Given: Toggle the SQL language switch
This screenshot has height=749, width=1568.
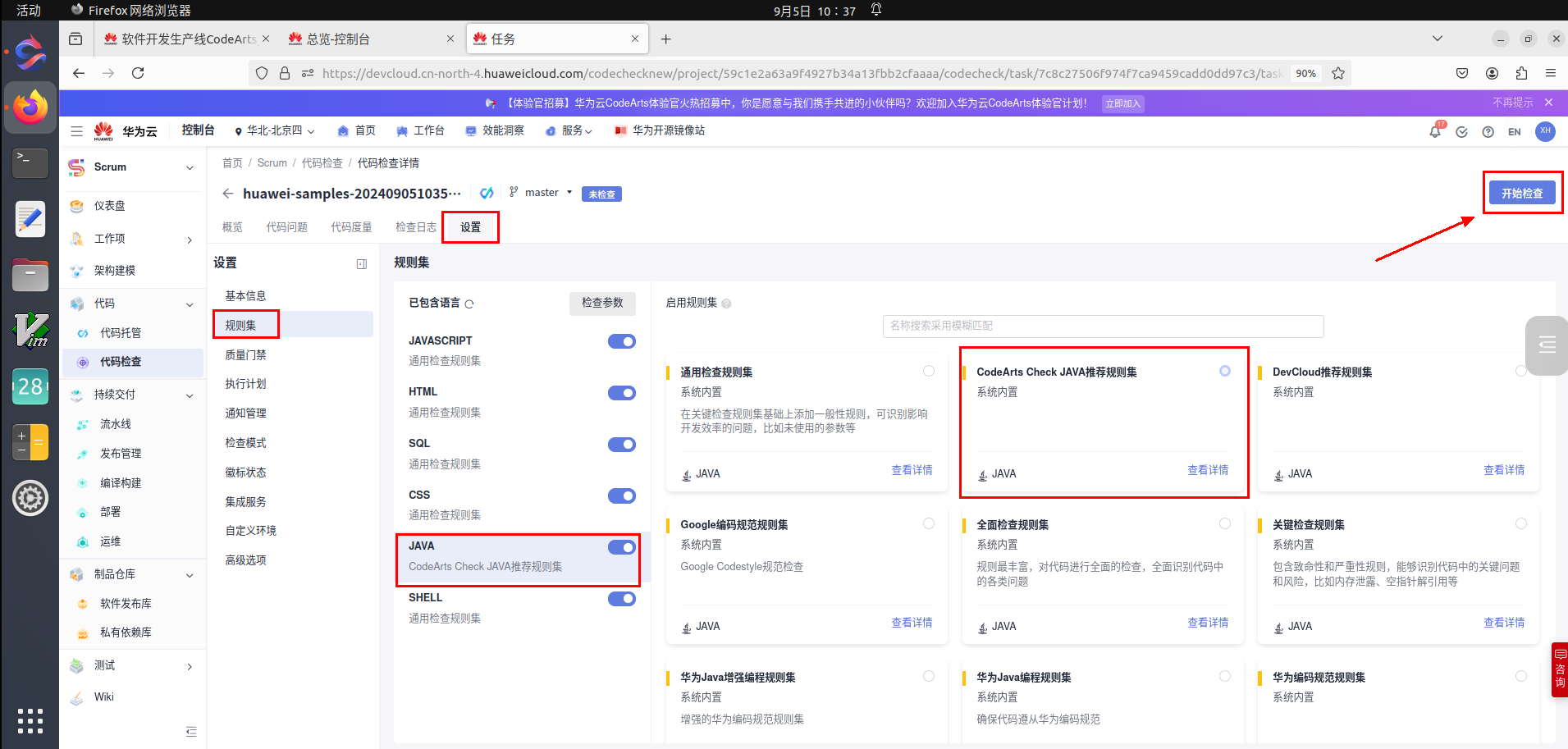Looking at the screenshot, I should click(622, 445).
